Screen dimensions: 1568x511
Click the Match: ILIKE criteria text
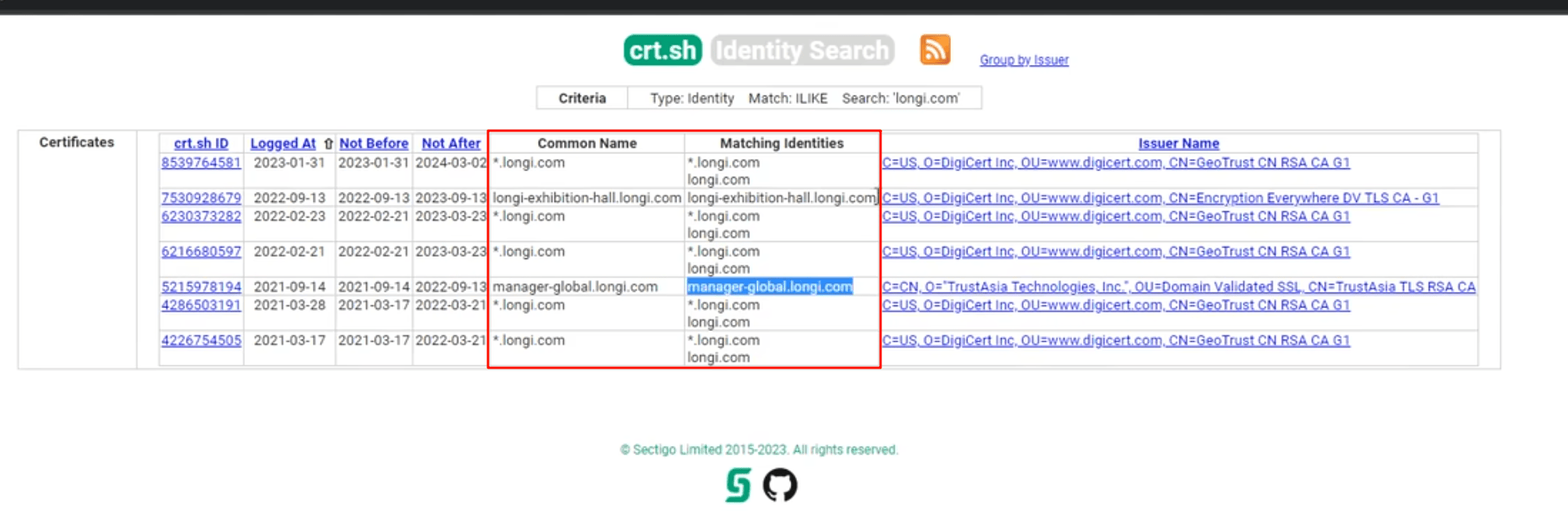pyautogui.click(x=788, y=99)
